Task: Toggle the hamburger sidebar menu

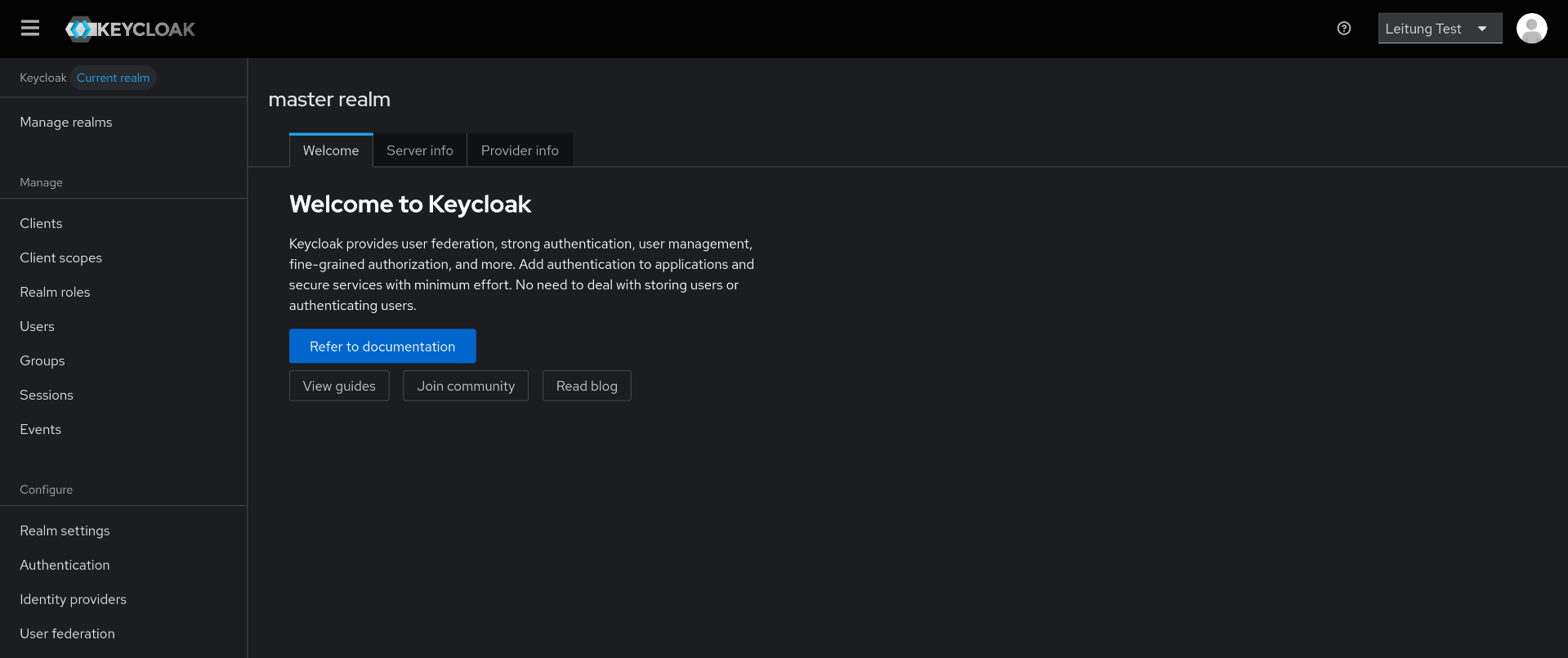Action: coord(30,29)
